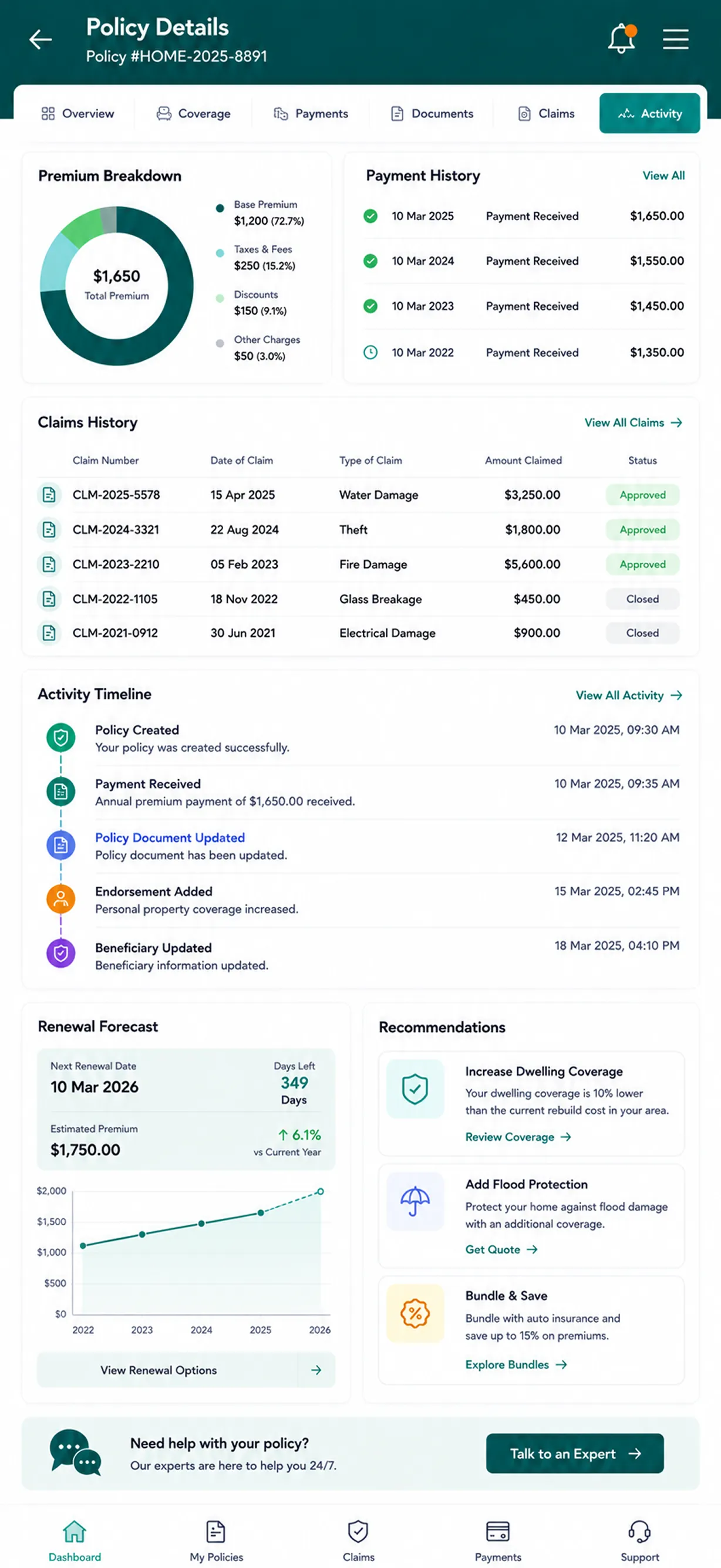Open the Payments tab
This screenshot has width=721, height=1568.
311,114
